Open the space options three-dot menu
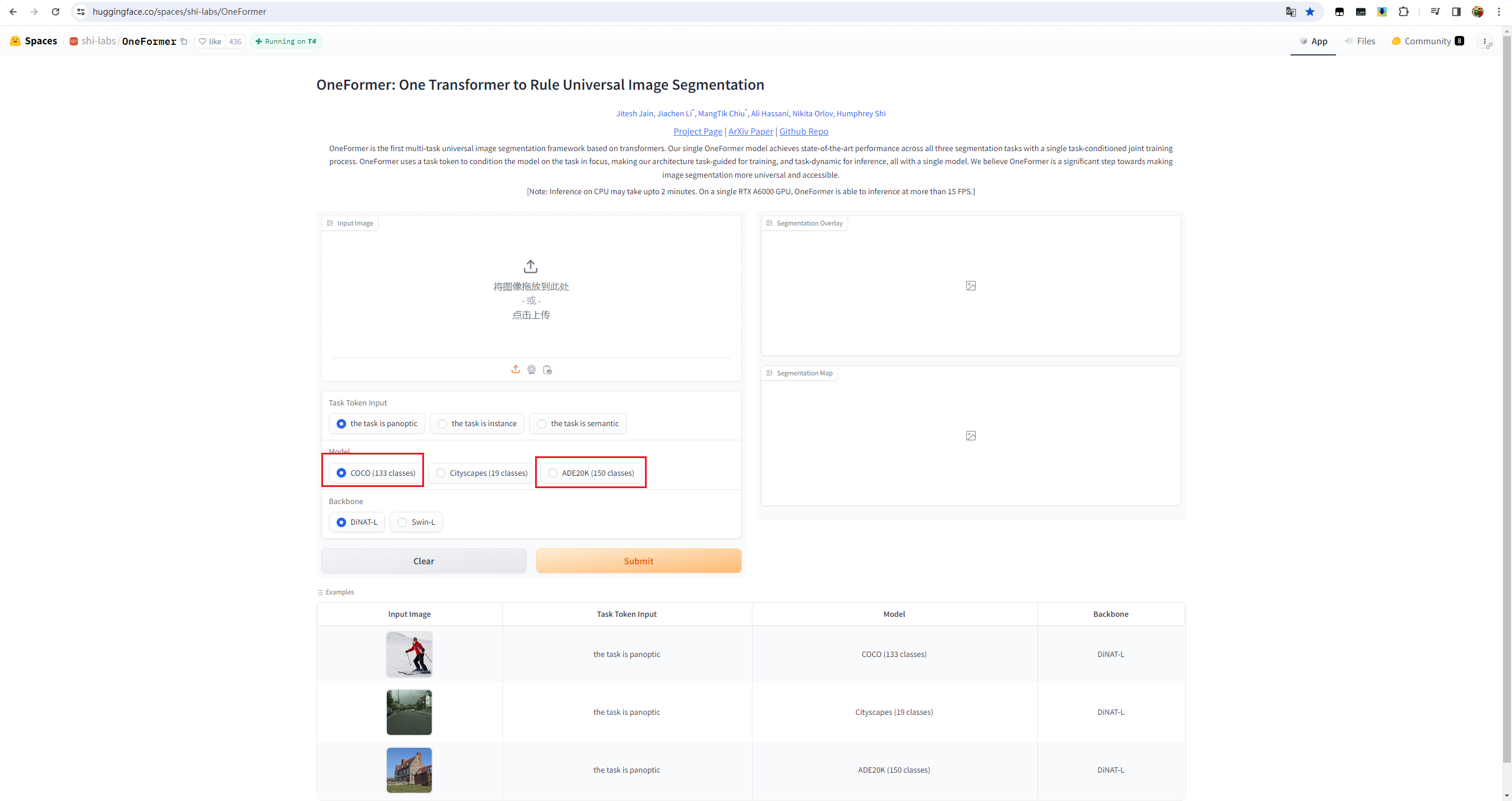1512x801 pixels. (x=1485, y=41)
